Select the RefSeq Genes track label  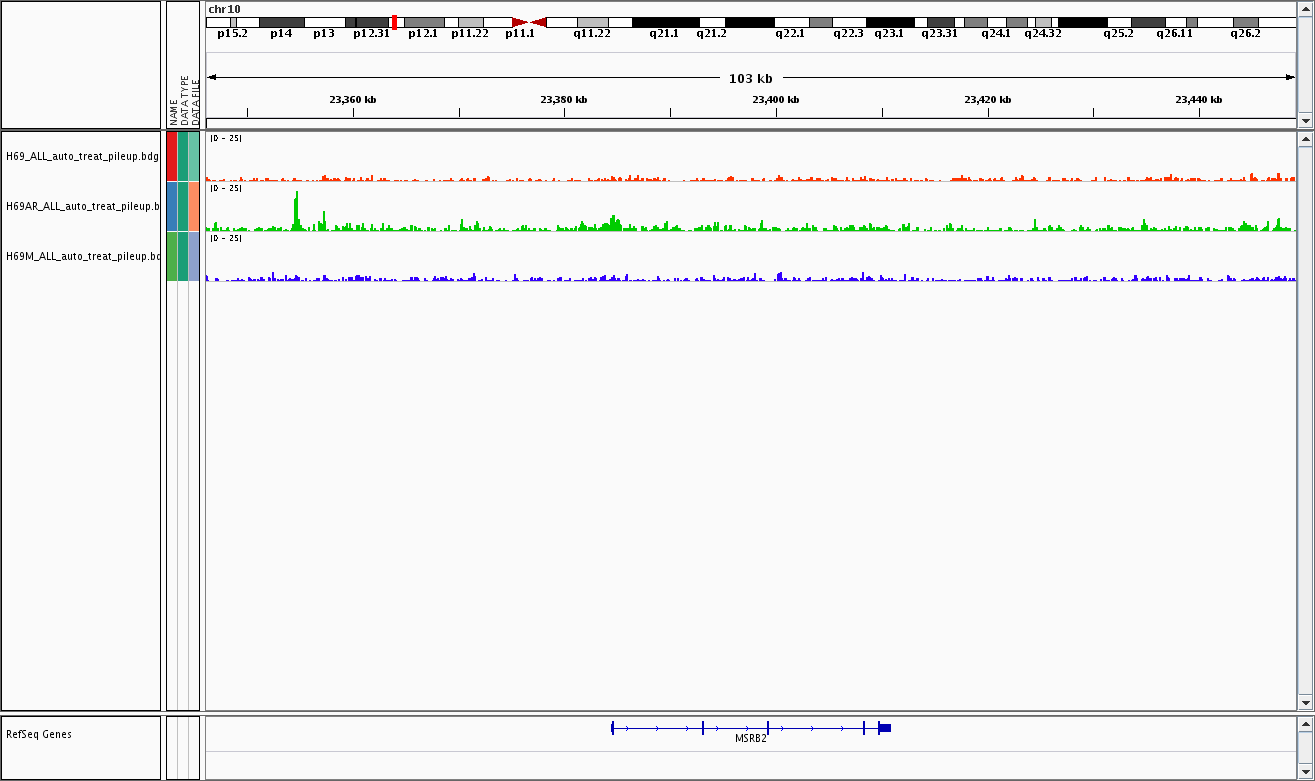pos(39,734)
